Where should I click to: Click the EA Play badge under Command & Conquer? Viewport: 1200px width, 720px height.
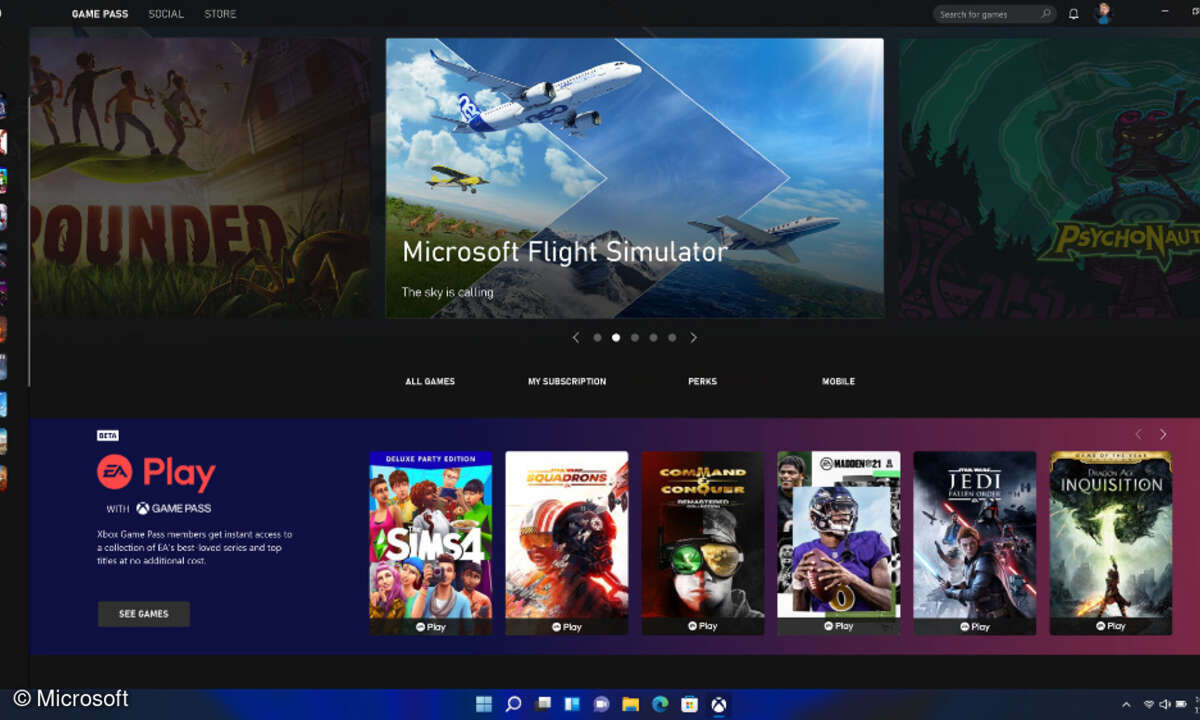point(703,626)
